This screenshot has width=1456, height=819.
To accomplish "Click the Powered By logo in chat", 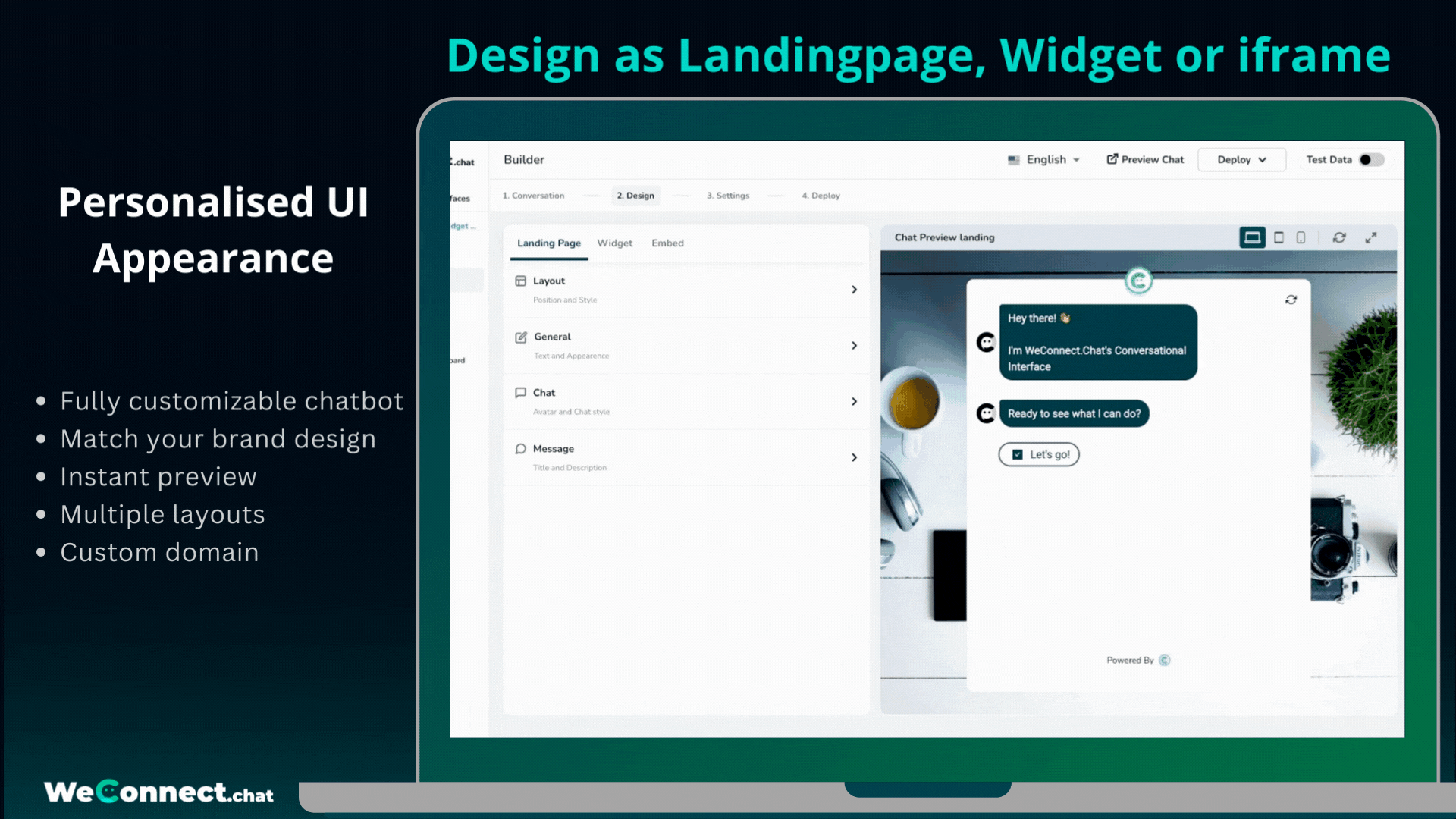I will click(1165, 661).
